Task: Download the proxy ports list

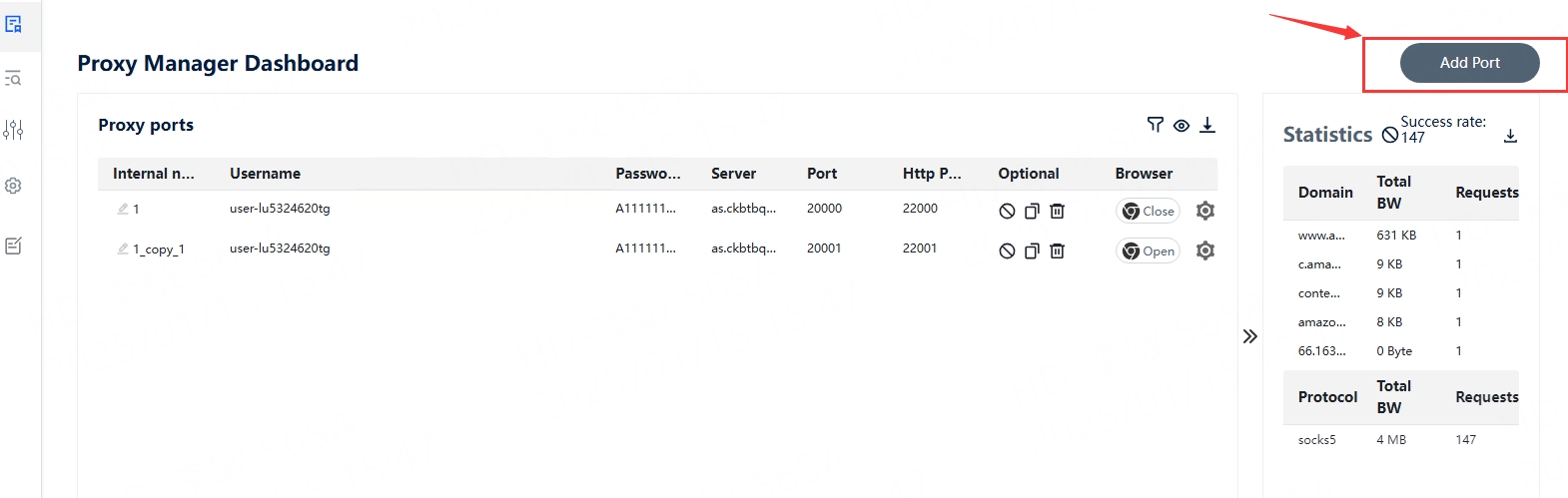Action: click(x=1207, y=125)
